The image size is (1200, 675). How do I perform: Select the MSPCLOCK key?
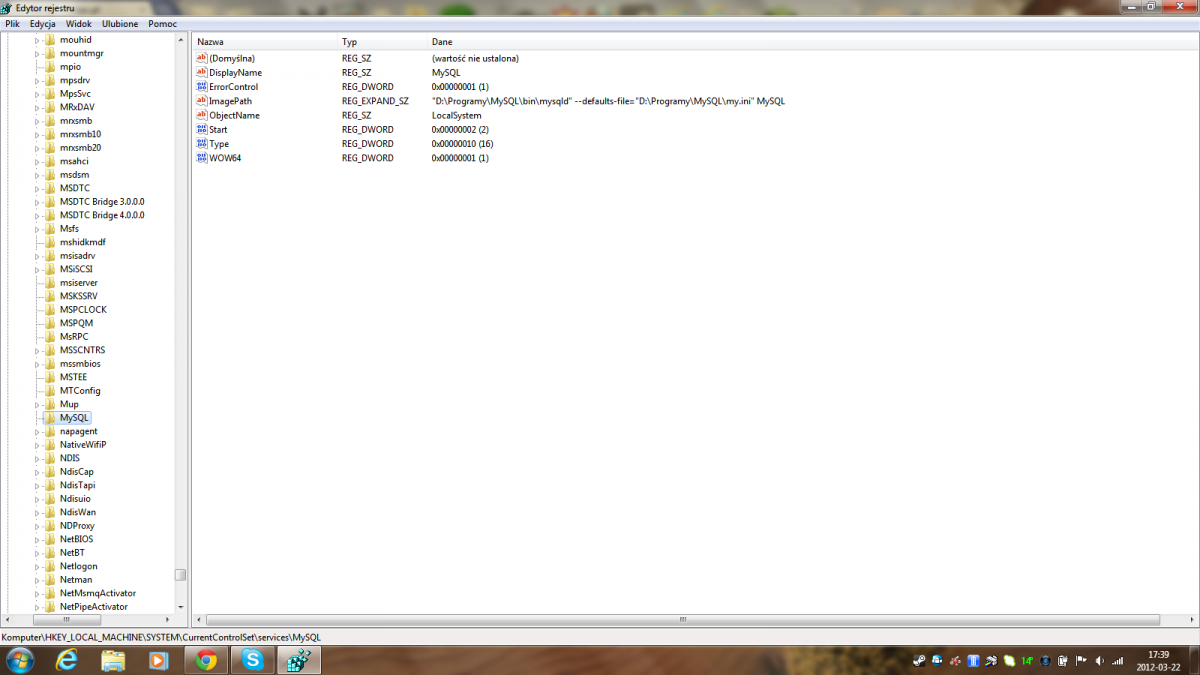click(x=83, y=310)
